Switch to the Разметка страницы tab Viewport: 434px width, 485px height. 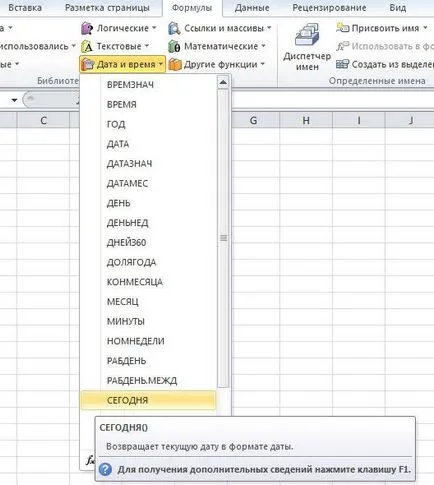tap(107, 8)
